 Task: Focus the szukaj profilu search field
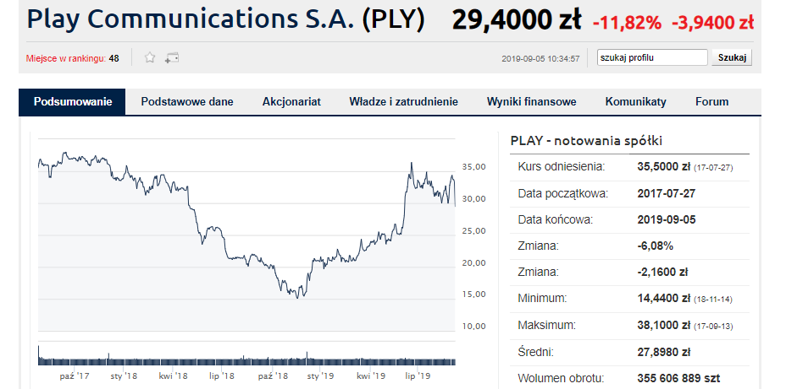coord(652,58)
